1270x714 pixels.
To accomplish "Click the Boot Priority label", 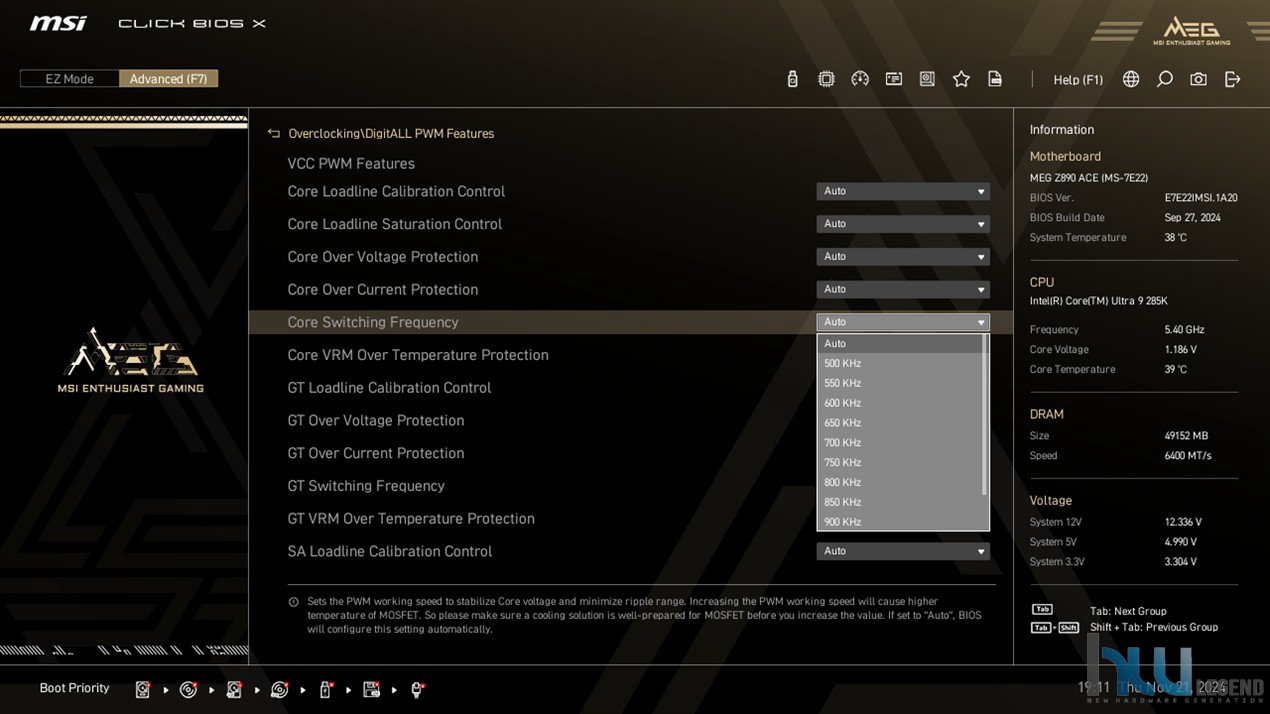I will coord(74,688).
